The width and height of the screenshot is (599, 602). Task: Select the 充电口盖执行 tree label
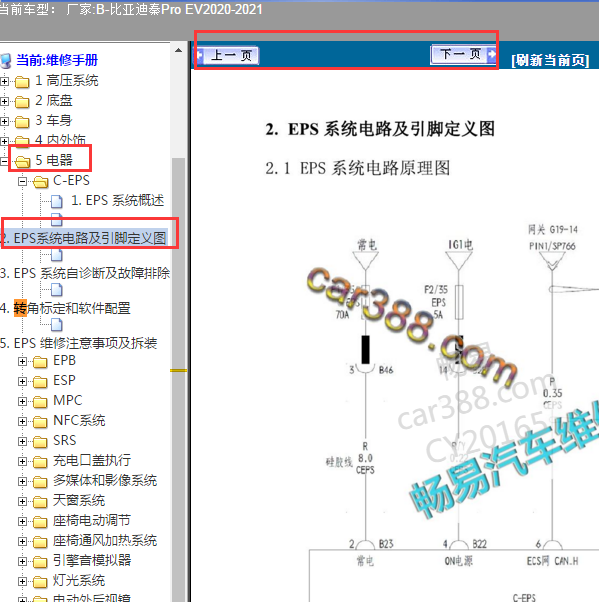(92, 460)
